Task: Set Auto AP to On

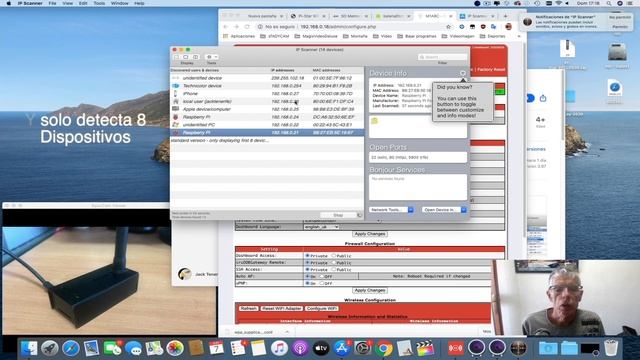Action: coord(307,276)
